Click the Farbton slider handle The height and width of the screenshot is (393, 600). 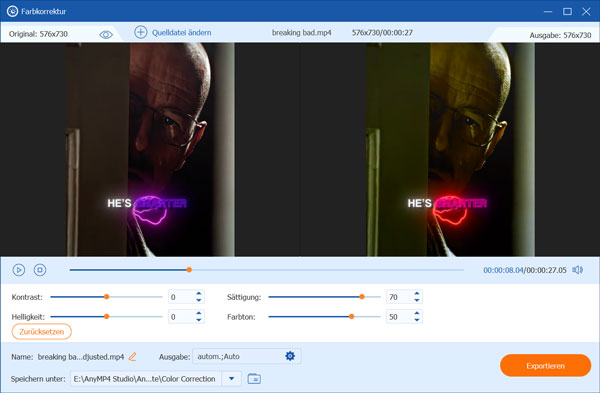(351, 316)
